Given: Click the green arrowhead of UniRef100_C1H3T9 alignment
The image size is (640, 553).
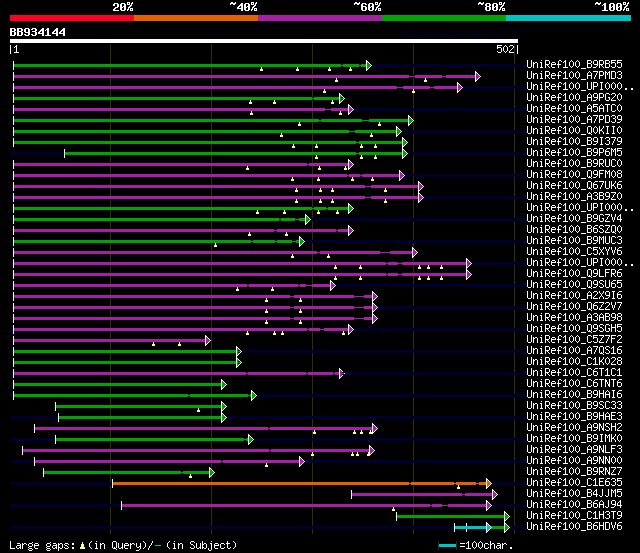Looking at the screenshot, I should click(x=507, y=517).
